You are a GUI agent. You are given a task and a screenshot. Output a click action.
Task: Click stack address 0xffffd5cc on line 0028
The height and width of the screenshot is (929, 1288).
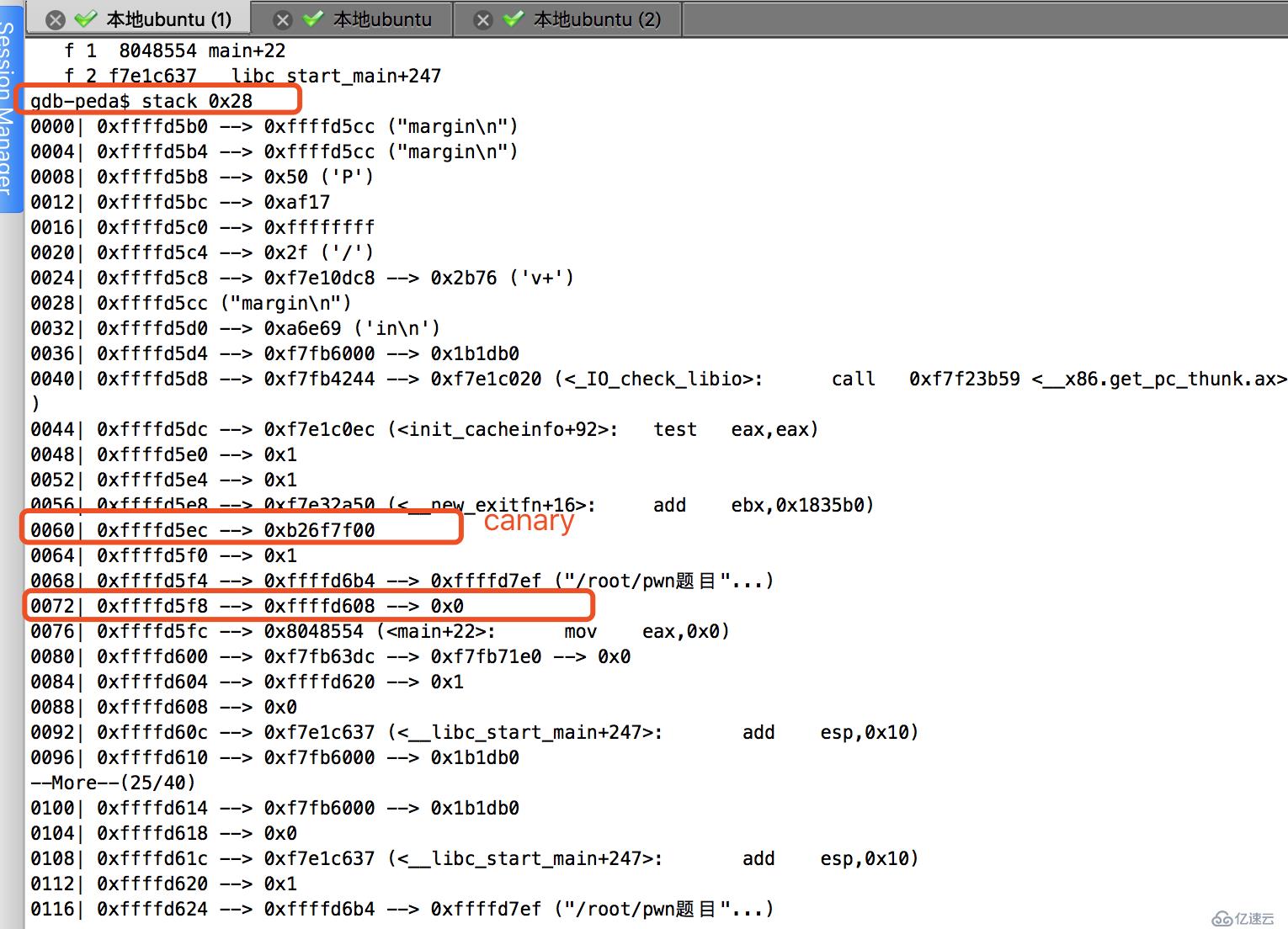tap(152, 303)
